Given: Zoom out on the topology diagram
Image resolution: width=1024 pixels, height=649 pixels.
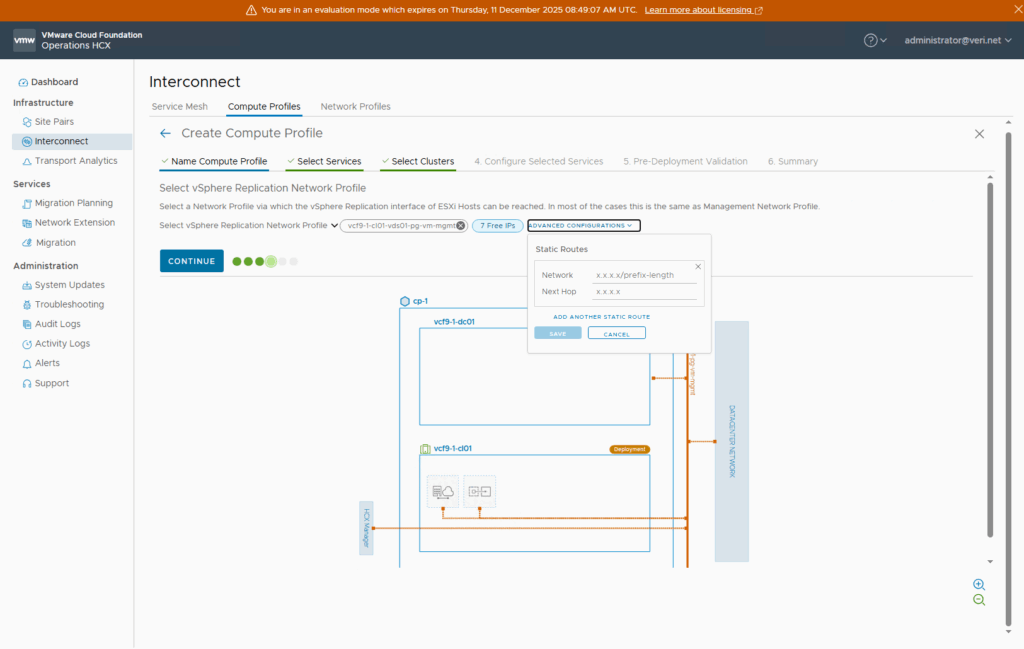Looking at the screenshot, I should (978, 600).
